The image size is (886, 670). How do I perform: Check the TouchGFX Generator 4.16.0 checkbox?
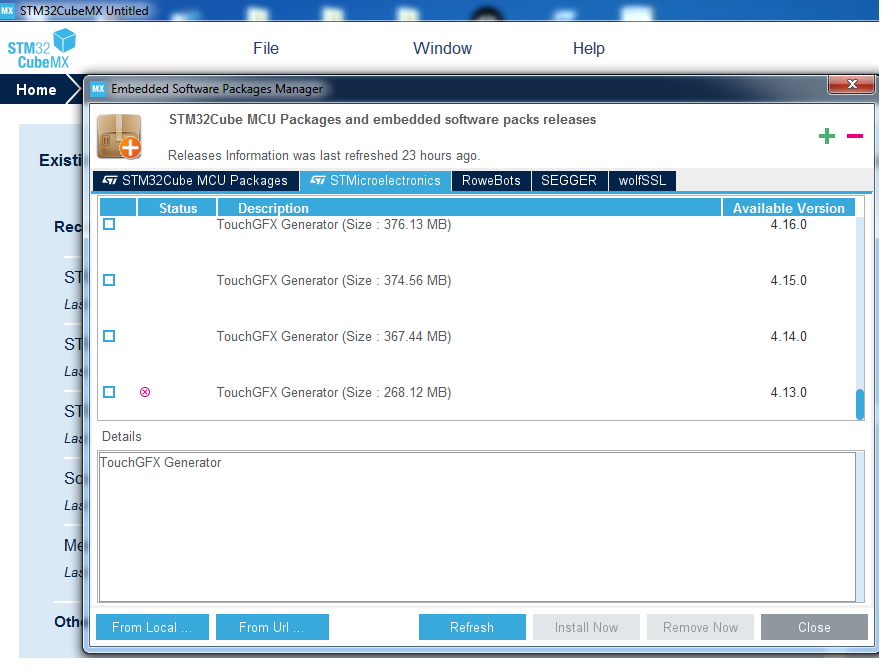pyautogui.click(x=109, y=224)
